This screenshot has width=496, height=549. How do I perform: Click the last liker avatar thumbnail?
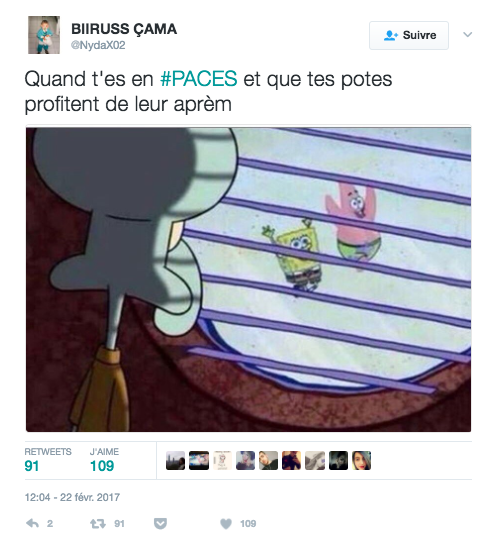coord(362,460)
